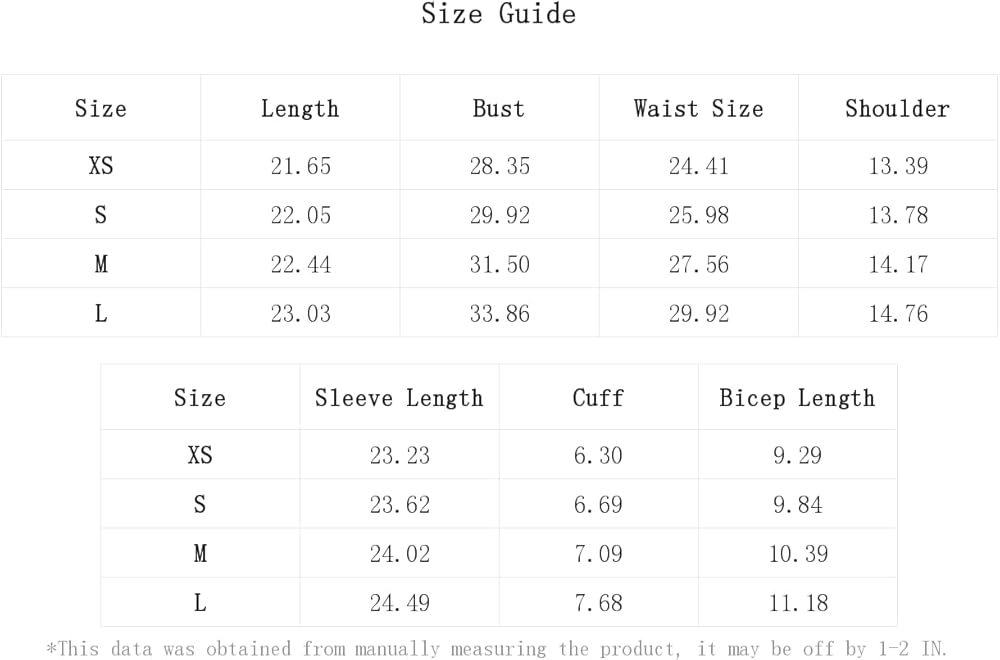1000x660 pixels.
Task: Select the Bicep Length column header
Action: click(797, 397)
